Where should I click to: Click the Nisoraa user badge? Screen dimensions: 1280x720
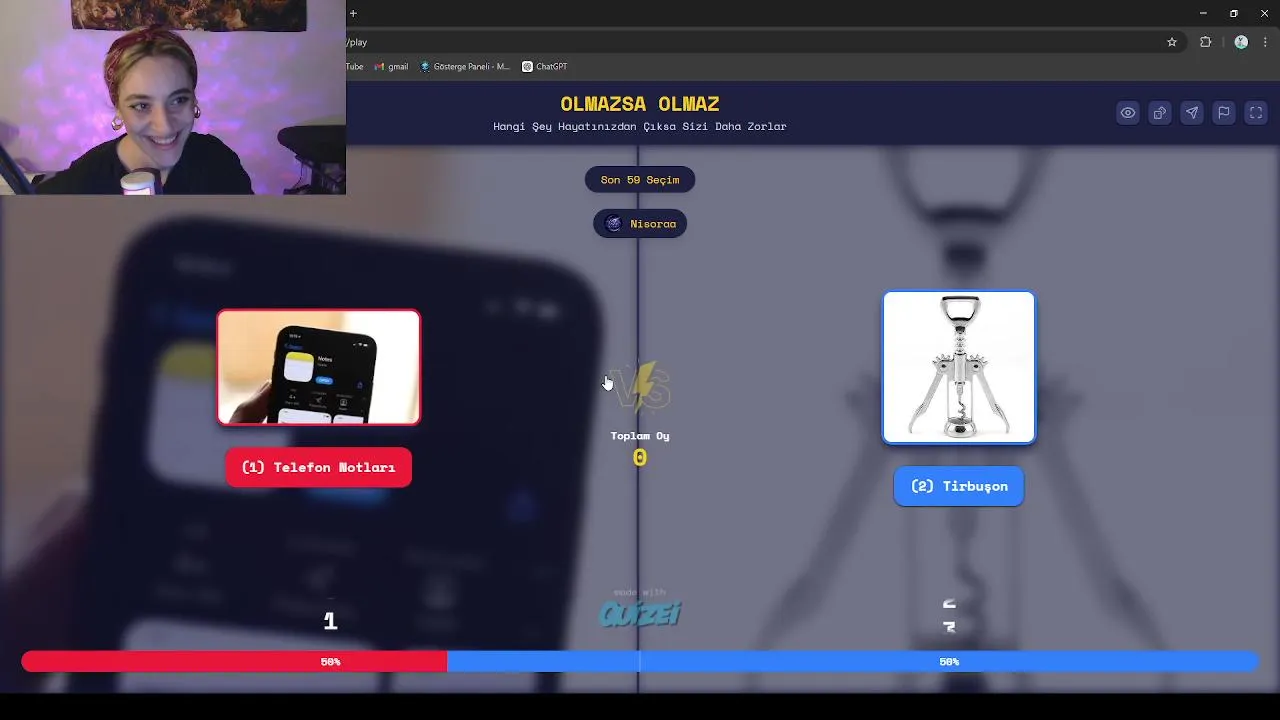(x=640, y=224)
